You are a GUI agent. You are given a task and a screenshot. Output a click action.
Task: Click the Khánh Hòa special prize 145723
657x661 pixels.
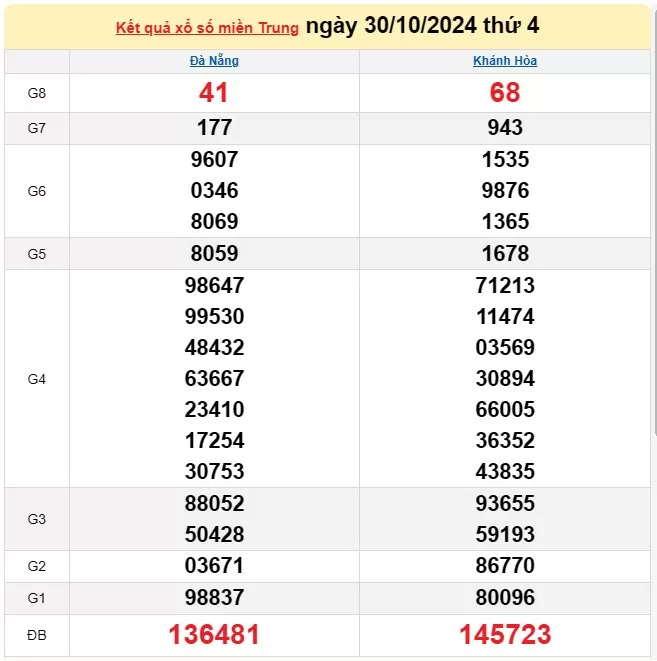[505, 634]
